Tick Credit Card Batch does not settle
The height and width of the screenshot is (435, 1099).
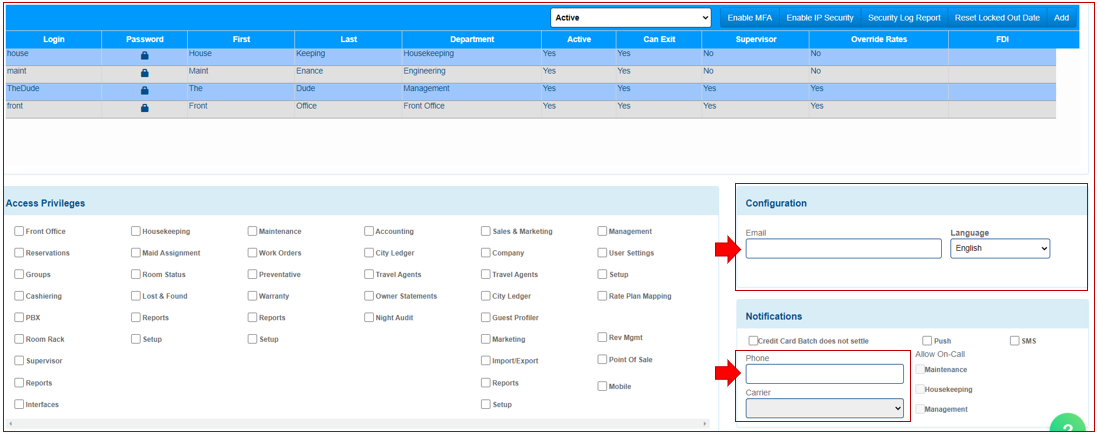753,341
